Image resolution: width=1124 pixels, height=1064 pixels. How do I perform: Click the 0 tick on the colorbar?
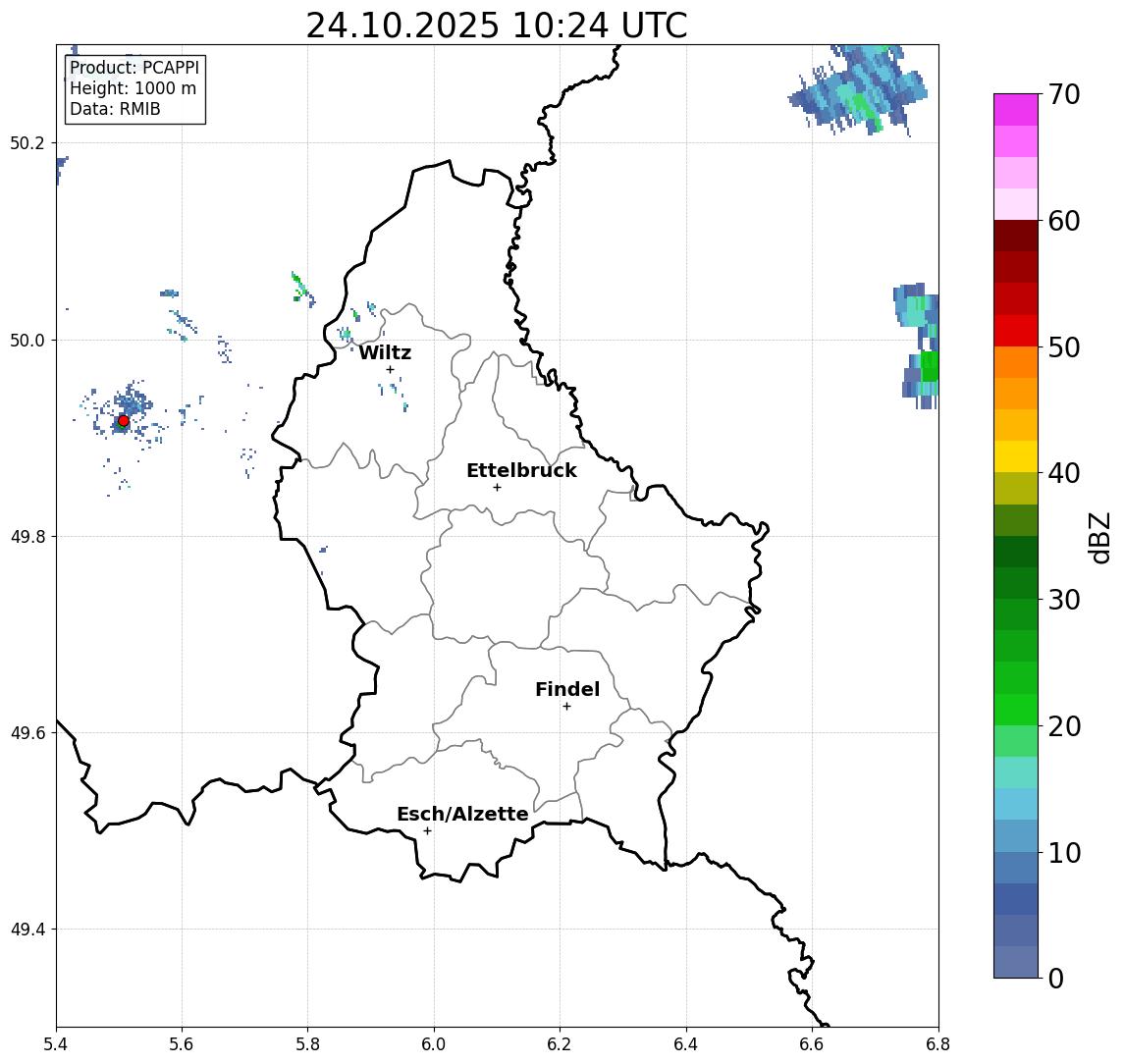click(1056, 978)
